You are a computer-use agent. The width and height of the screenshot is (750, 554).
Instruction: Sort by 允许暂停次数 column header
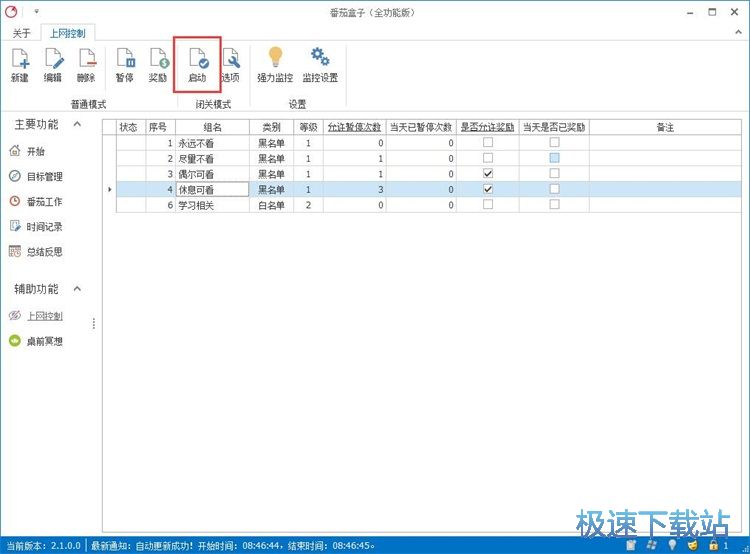point(354,127)
